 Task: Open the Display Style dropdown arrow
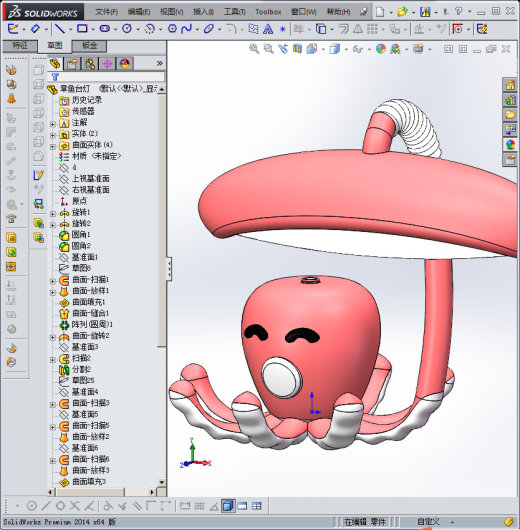pyautogui.click(x=346, y=49)
